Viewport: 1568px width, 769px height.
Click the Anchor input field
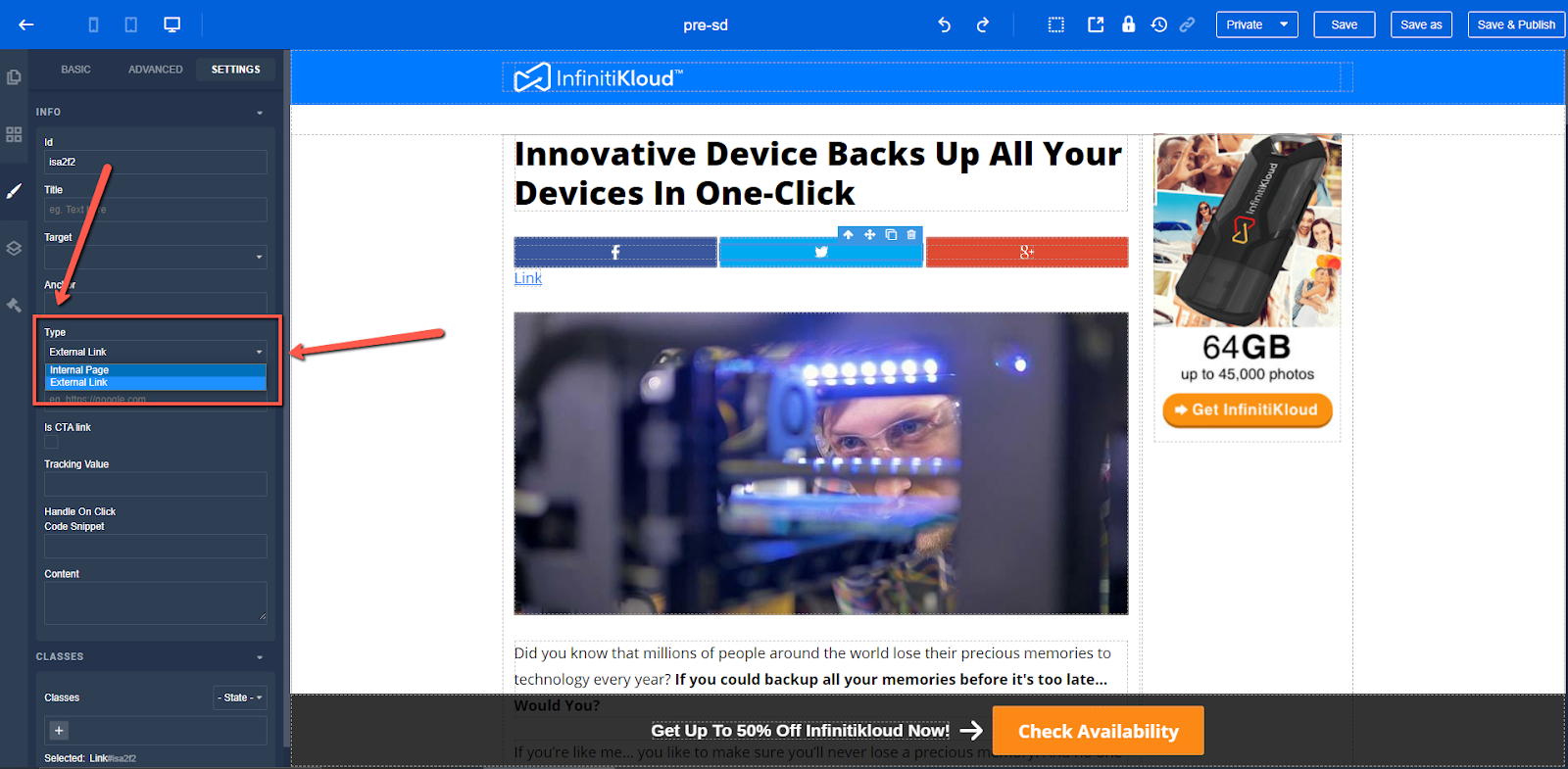tap(156, 303)
